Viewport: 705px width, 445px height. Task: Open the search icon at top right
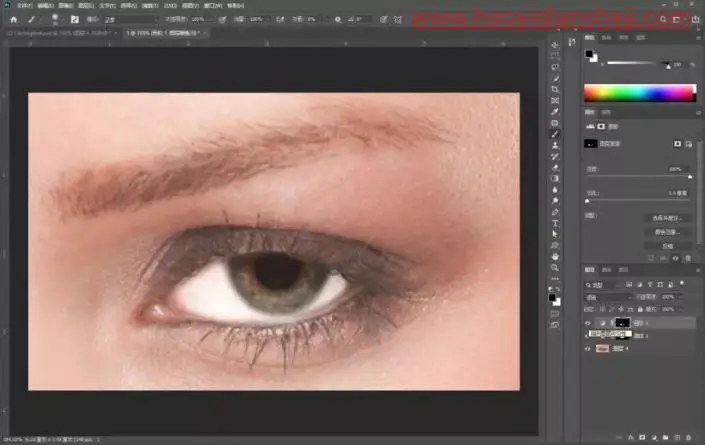click(663, 19)
